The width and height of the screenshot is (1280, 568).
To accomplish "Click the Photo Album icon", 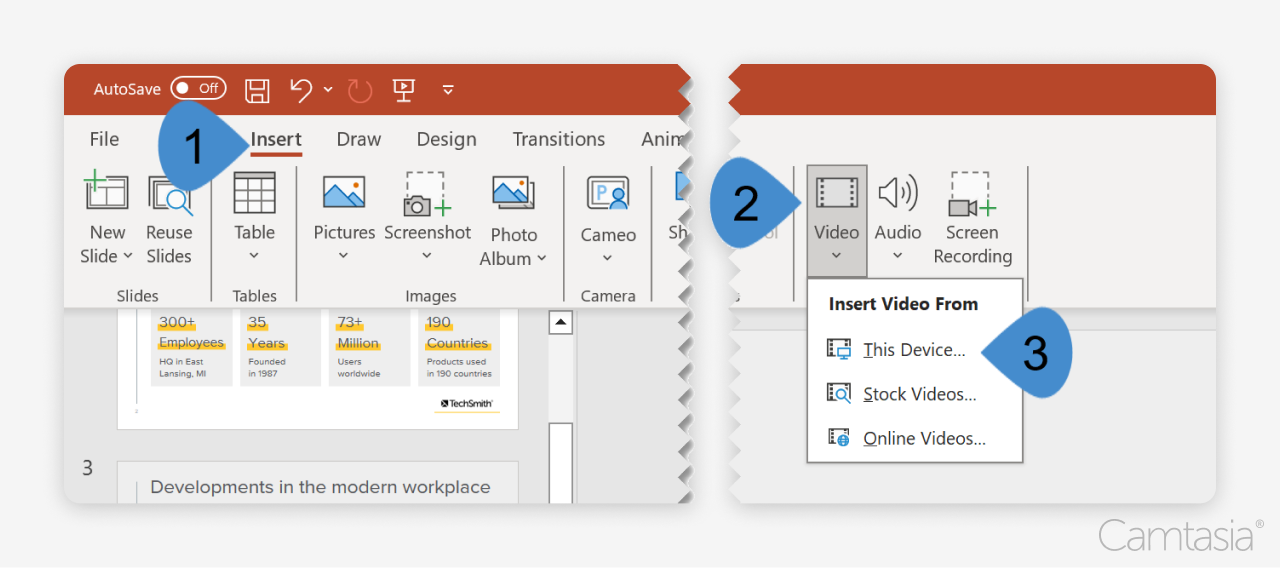I will (514, 193).
